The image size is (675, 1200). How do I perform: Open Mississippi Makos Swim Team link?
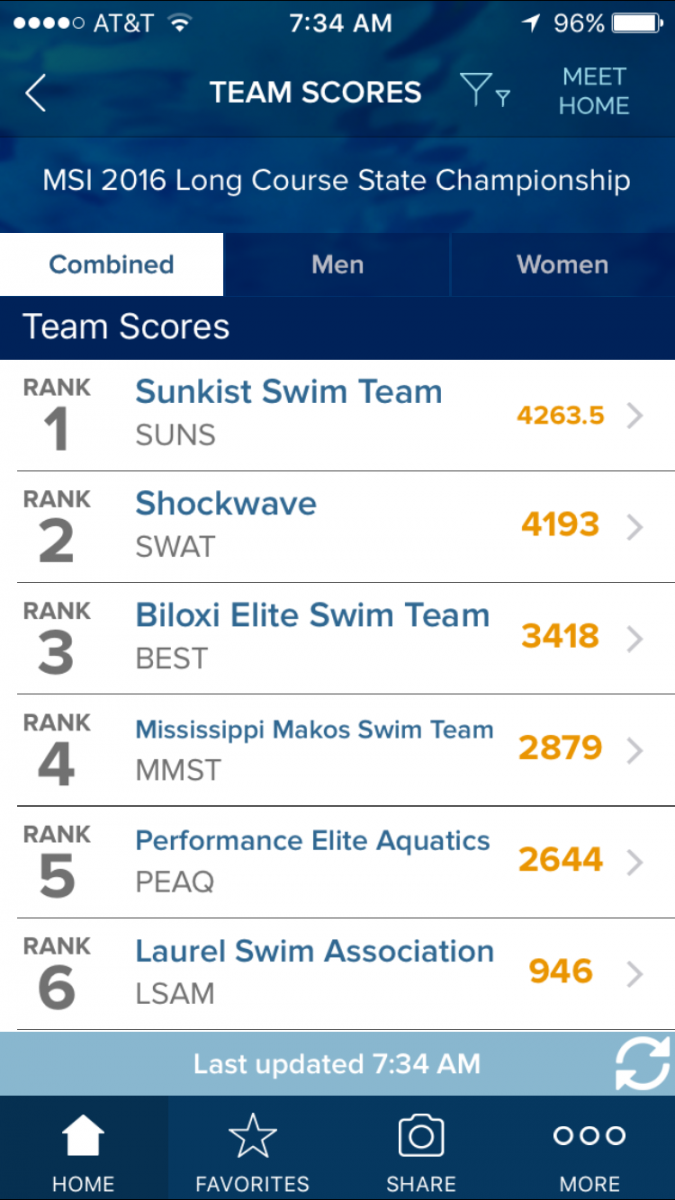[314, 729]
